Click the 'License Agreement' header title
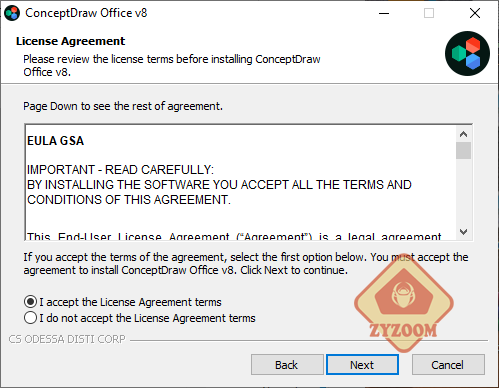499x388 pixels. [70, 41]
